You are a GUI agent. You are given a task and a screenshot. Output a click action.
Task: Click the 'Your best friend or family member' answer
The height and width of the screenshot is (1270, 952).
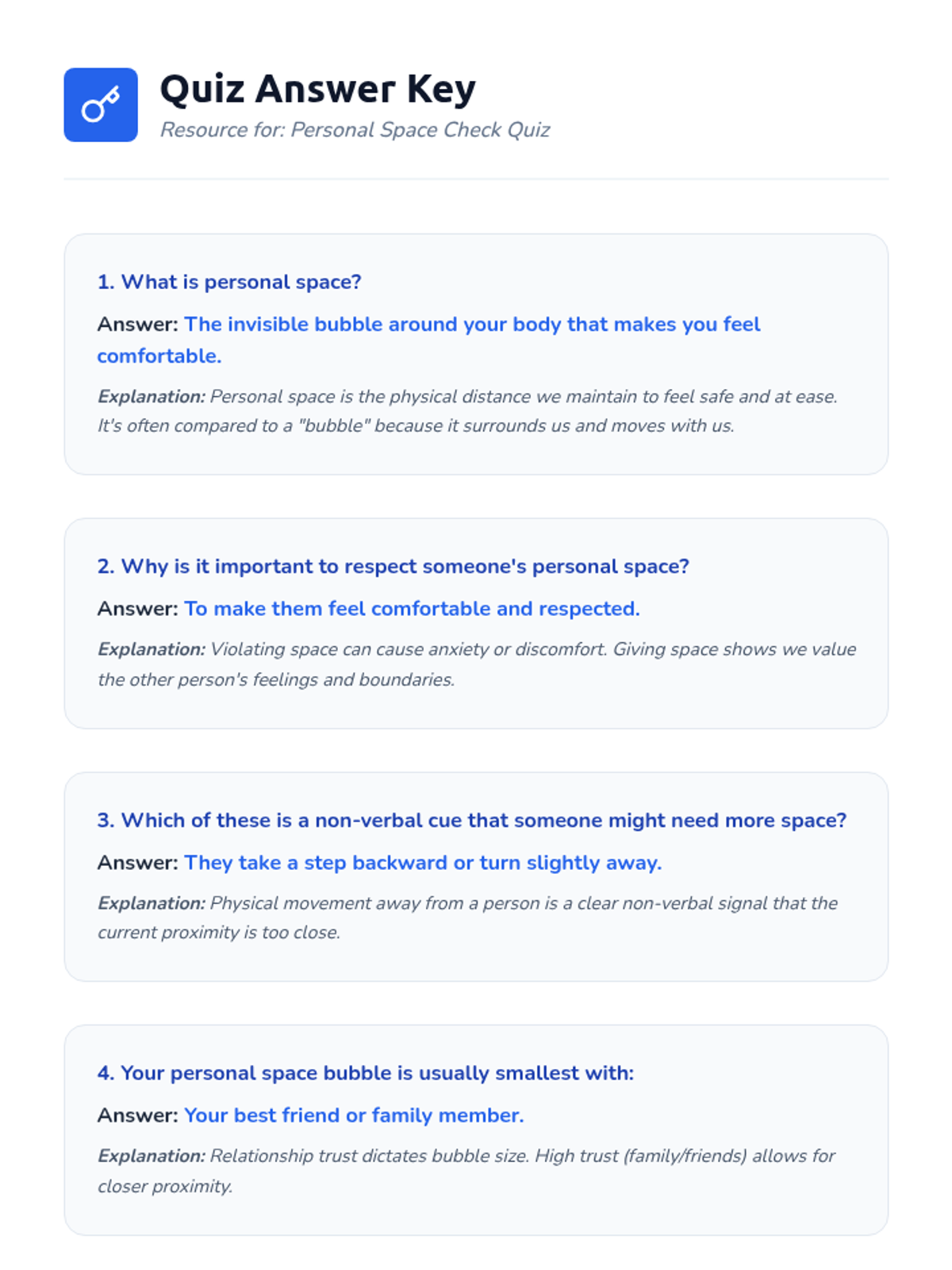click(x=354, y=1115)
